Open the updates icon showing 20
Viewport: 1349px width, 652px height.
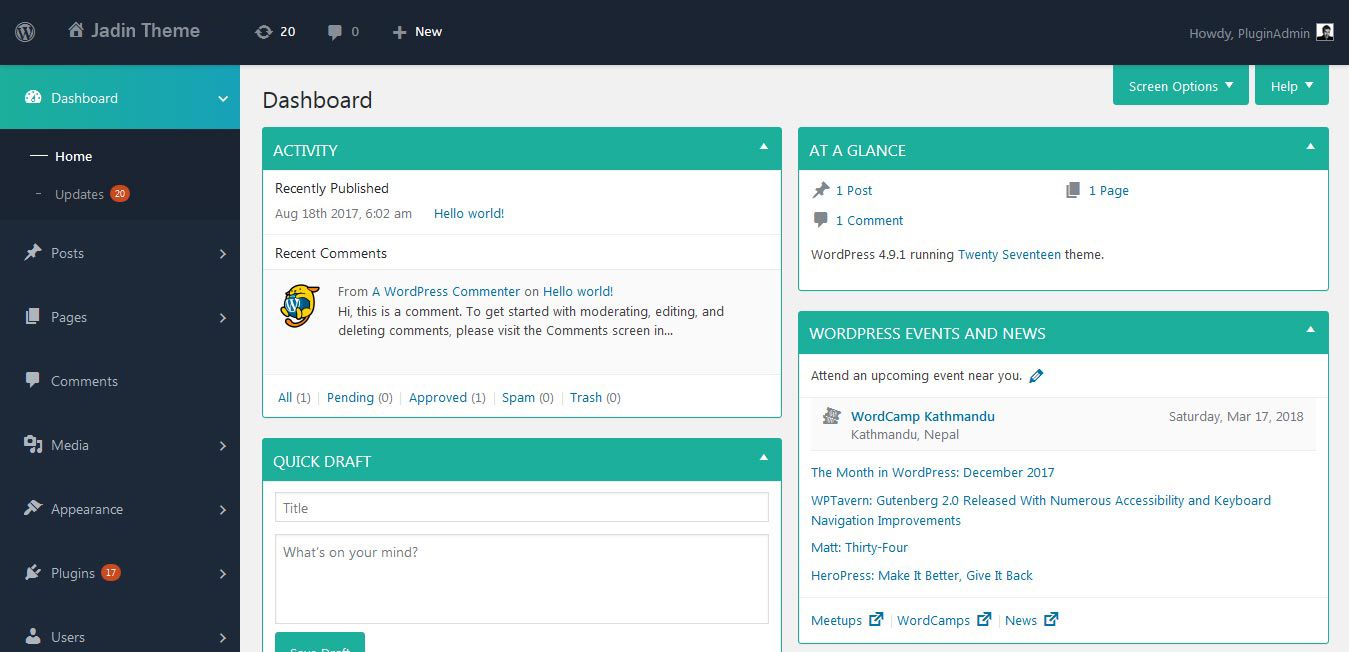[x=264, y=32]
